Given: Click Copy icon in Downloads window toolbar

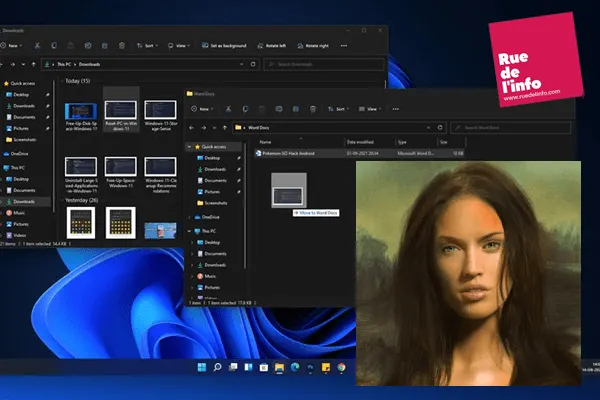Looking at the screenshot, I should tap(54, 46).
